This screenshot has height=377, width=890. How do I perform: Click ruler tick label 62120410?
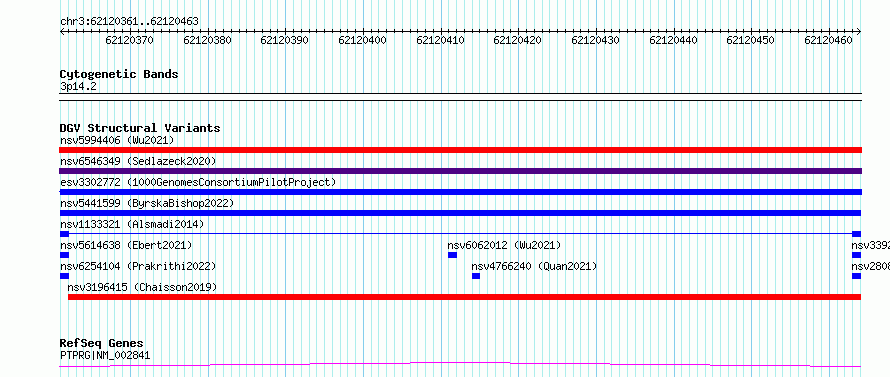pos(440,40)
